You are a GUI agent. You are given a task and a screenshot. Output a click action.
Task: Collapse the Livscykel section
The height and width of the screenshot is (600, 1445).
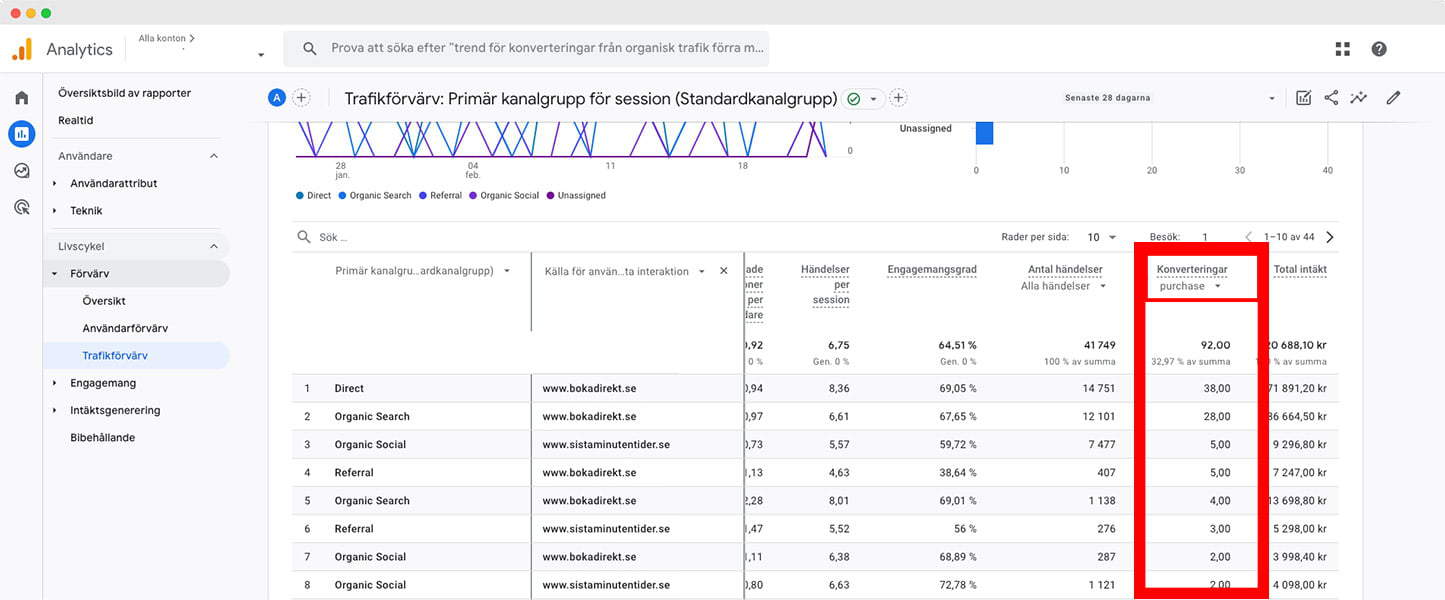click(x=213, y=246)
